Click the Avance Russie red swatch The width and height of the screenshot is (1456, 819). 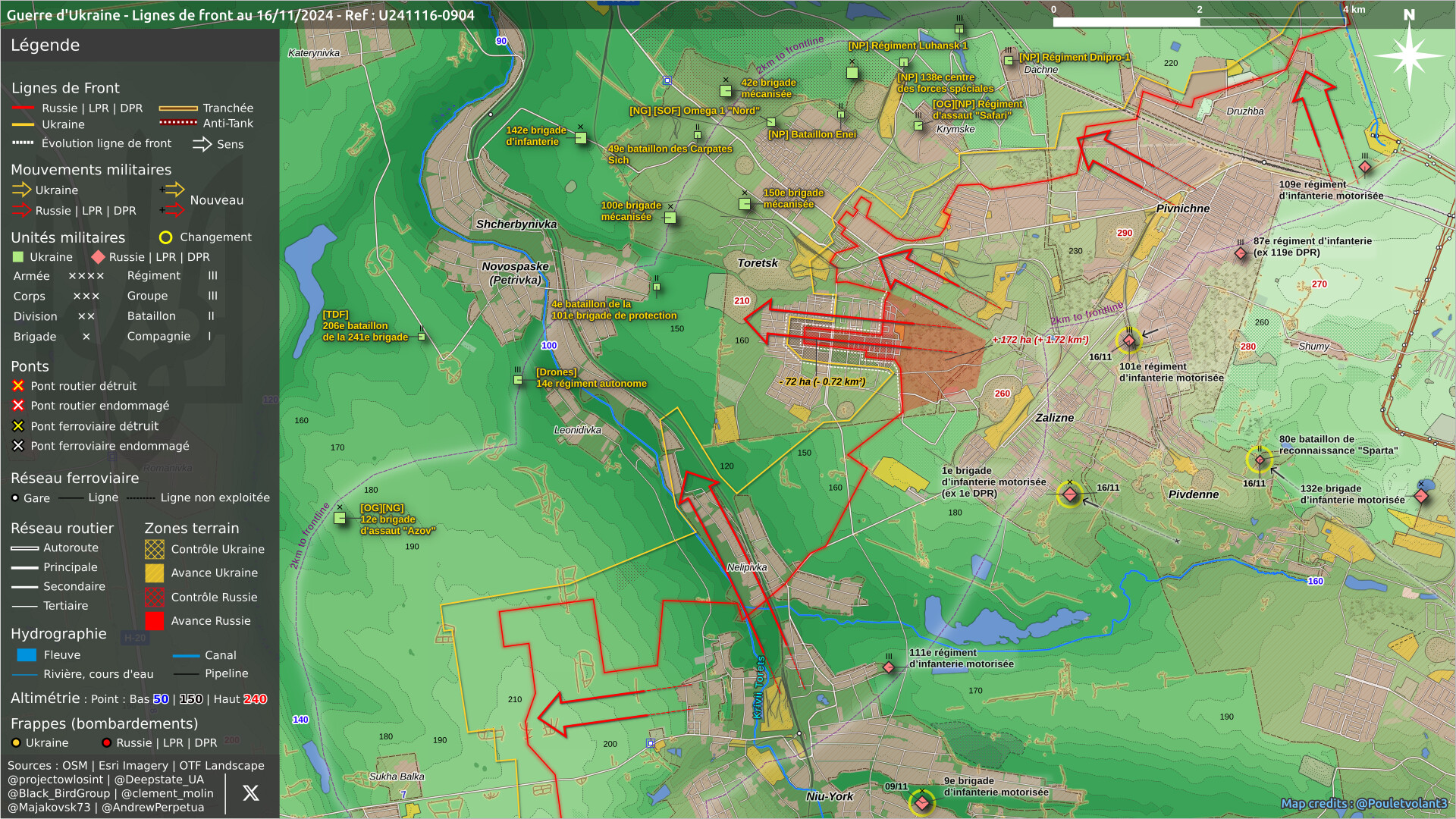(154, 621)
